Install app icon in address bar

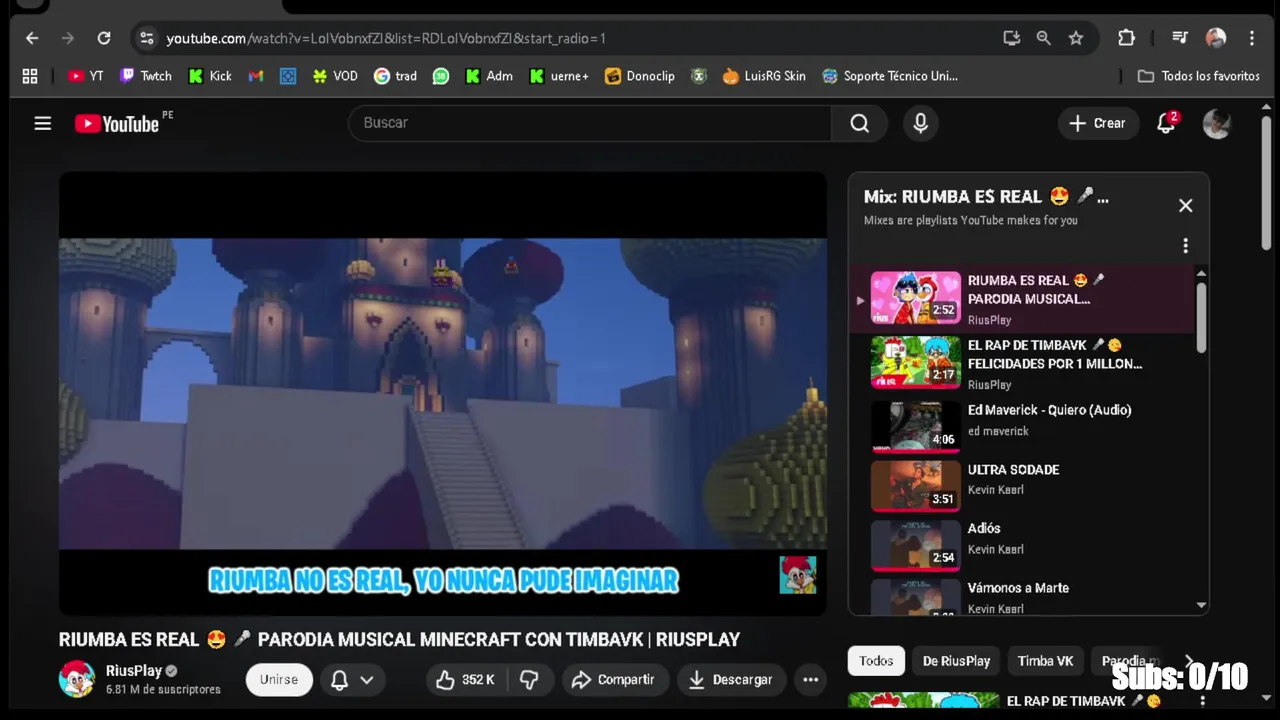click(1012, 38)
